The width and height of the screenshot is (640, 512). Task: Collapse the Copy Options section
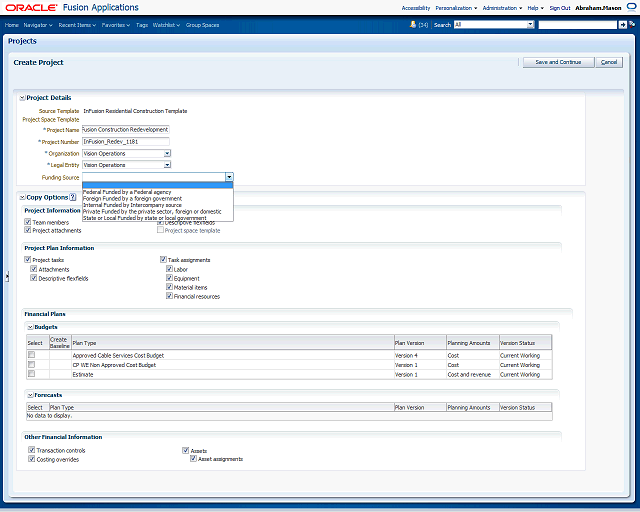21,198
